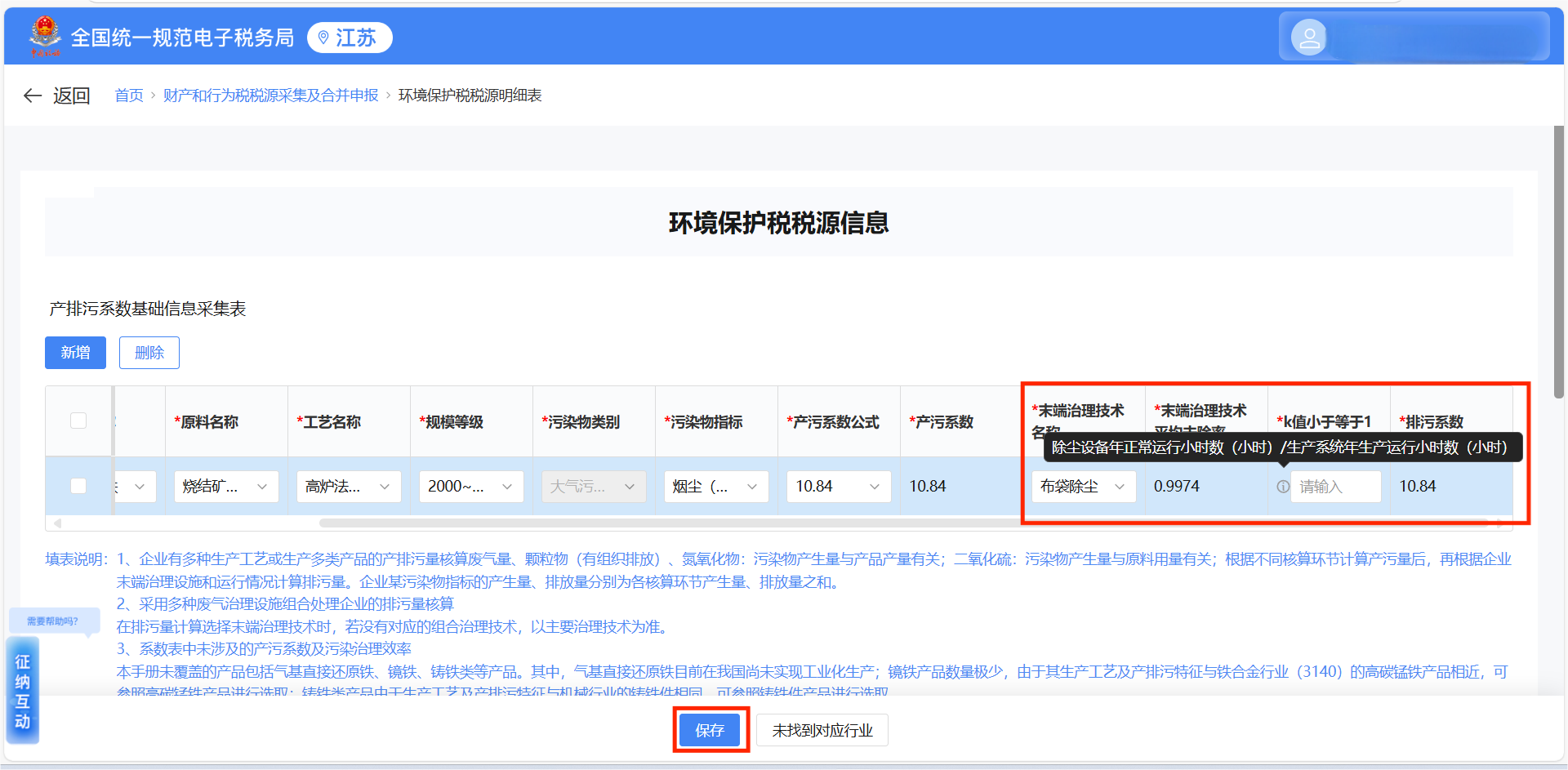This screenshot has width=1568, height=770.
Task: Click the k值小于等于1 input field
Action: click(x=1336, y=487)
